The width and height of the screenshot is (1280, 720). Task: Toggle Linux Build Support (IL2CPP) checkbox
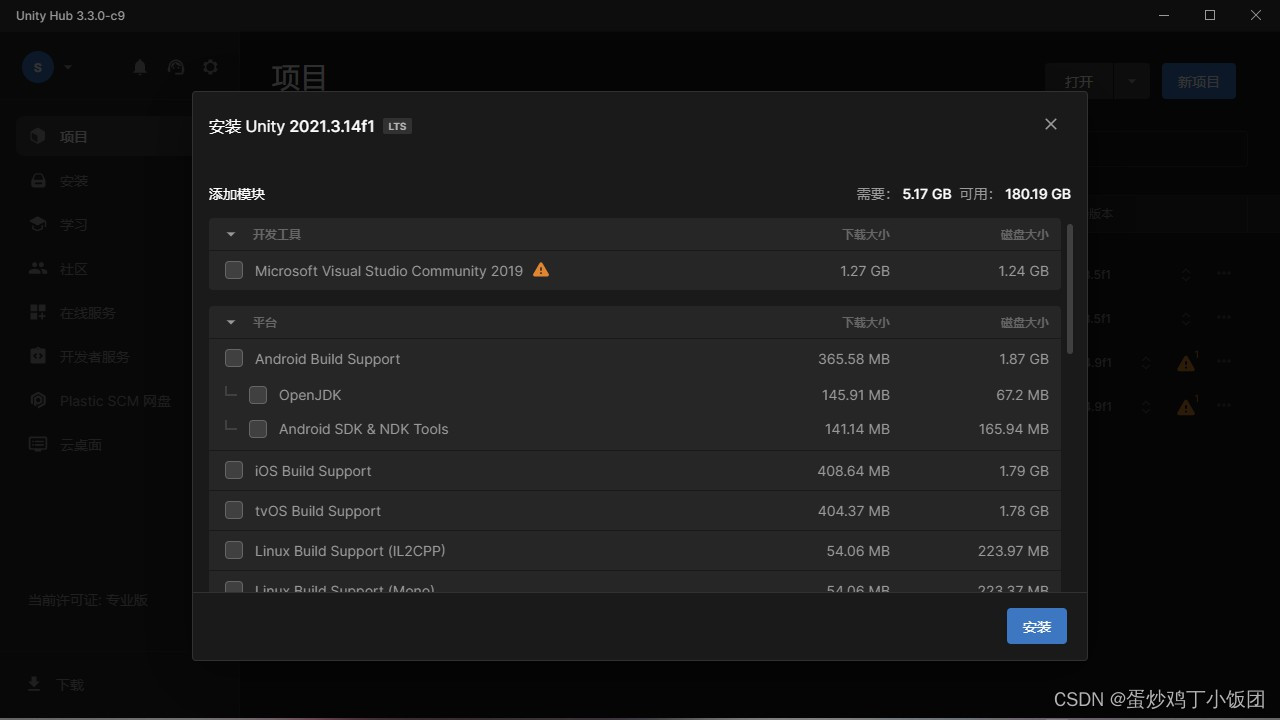(x=234, y=550)
